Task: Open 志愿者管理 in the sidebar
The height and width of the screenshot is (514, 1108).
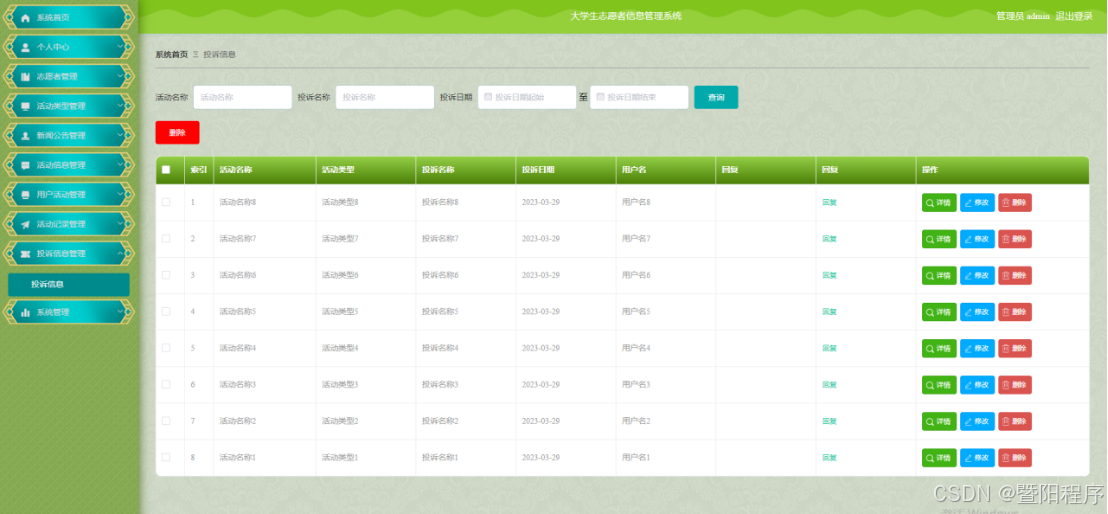Action: click(69, 76)
